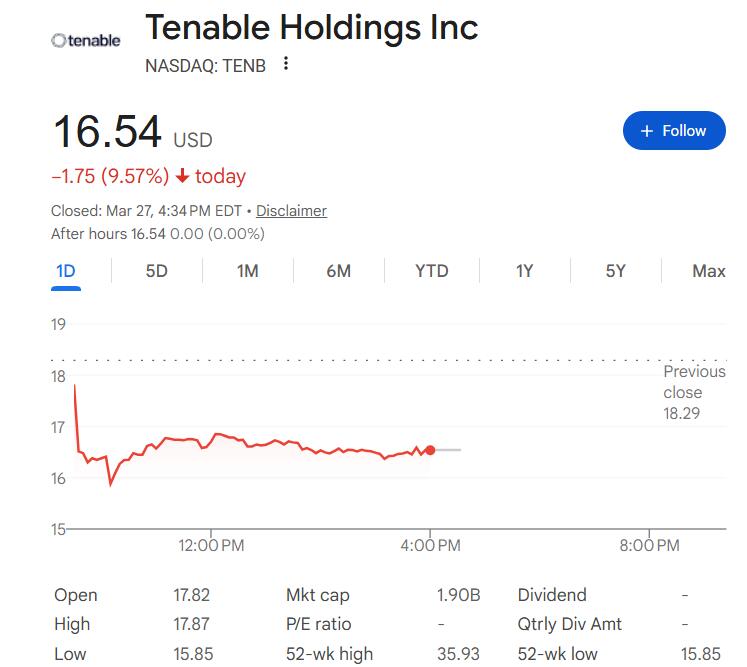747x667 pixels.
Task: Click the red current price dot on chart
Action: [x=430, y=450]
